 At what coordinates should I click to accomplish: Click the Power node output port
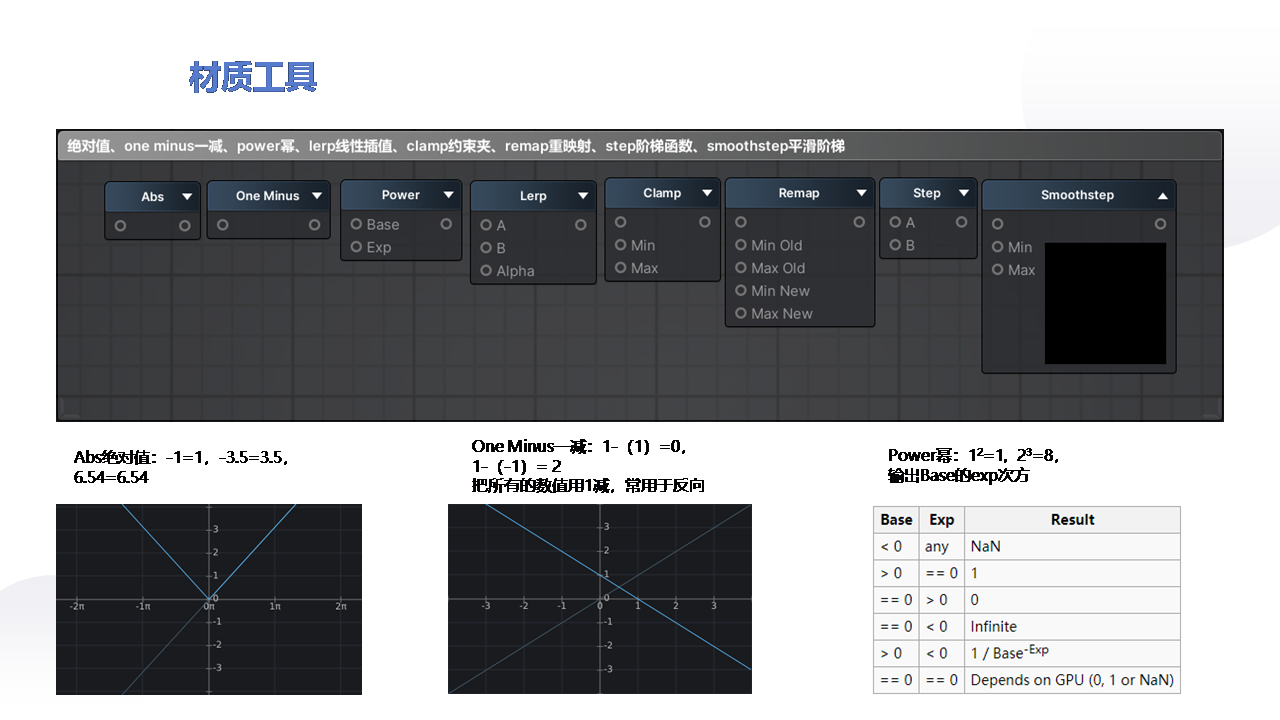pyautogui.click(x=446, y=225)
